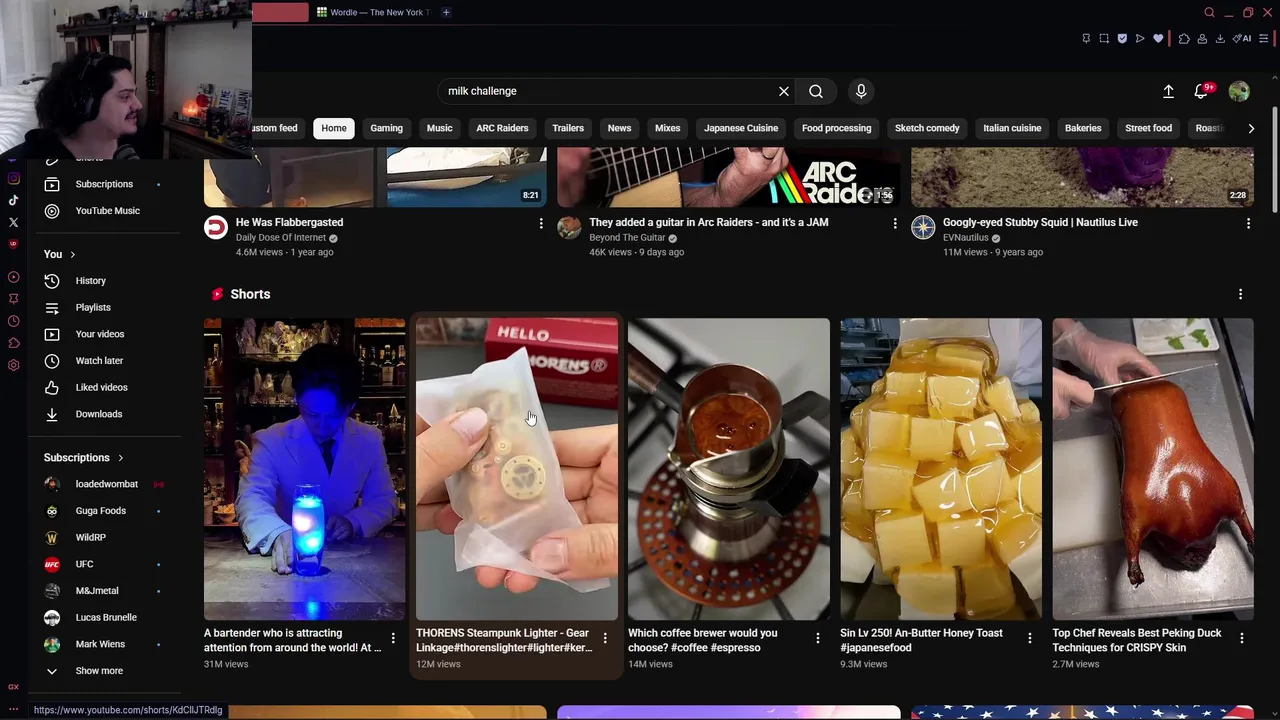Select the Gaming filter chip
Image resolution: width=1280 pixels, height=720 pixels.
click(x=386, y=128)
